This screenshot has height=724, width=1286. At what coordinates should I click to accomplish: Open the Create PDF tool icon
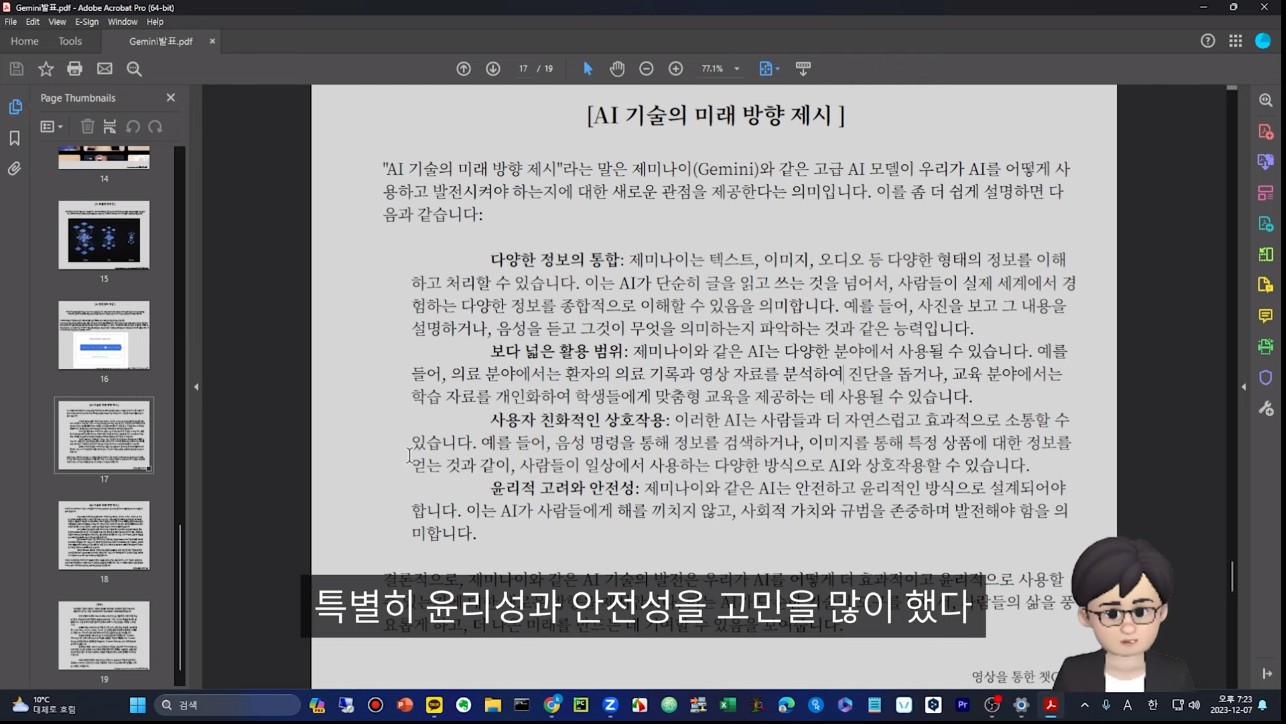pos(1266,132)
